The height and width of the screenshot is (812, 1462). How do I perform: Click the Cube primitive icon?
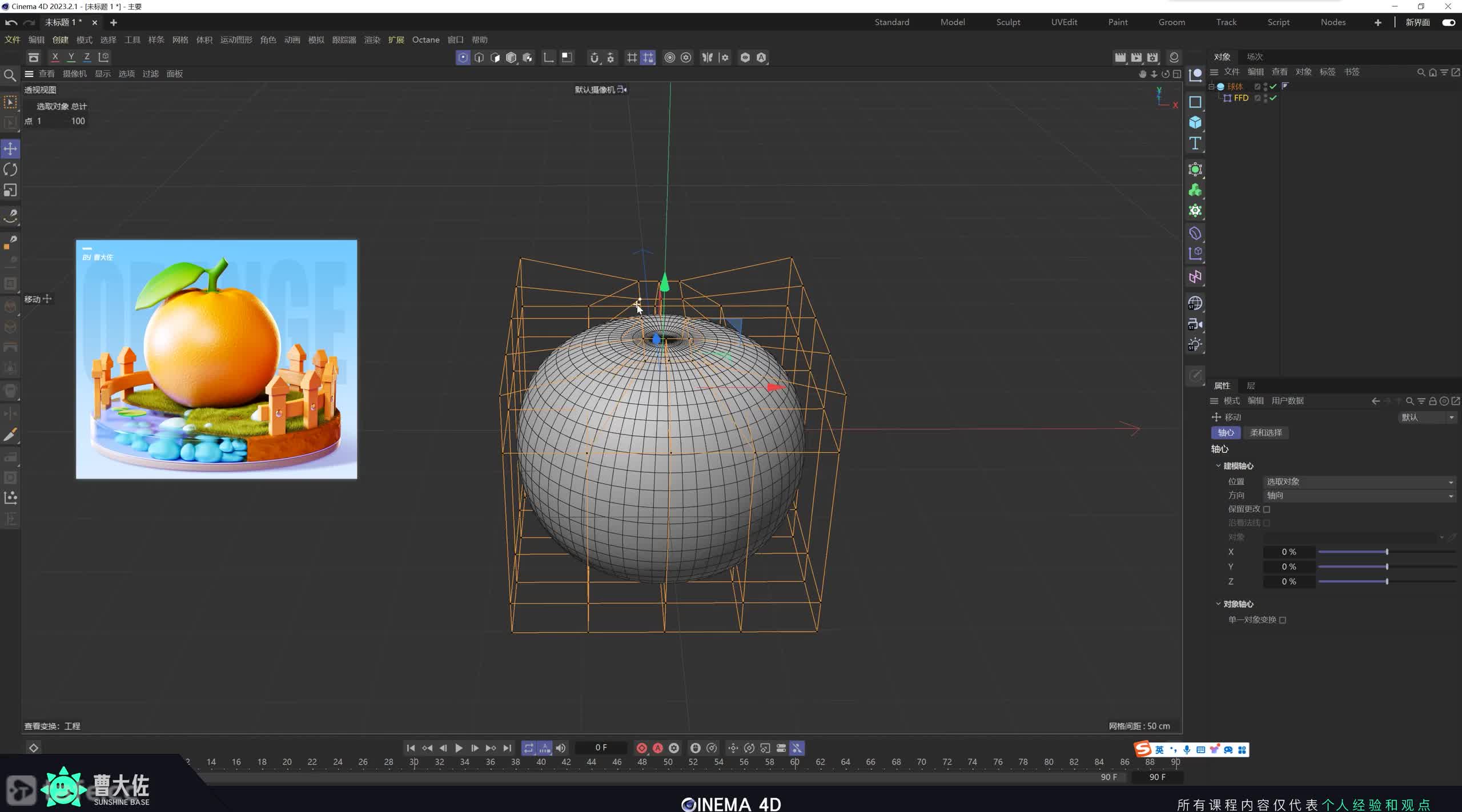coord(1195,123)
